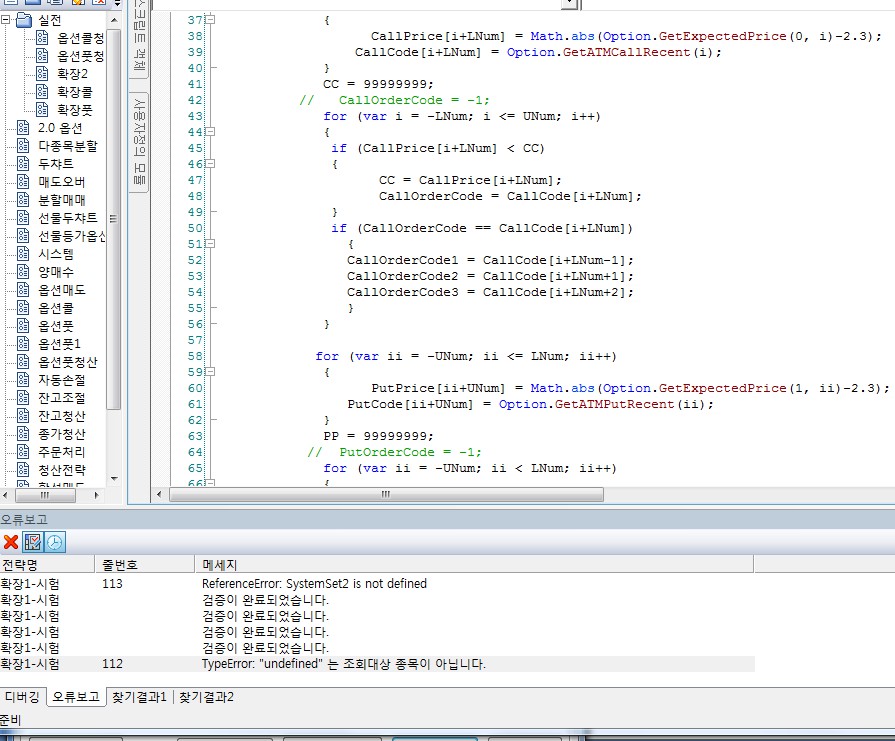The image size is (895, 741).
Task: Switch to the 찾기결과1 tab
Action: (139, 697)
